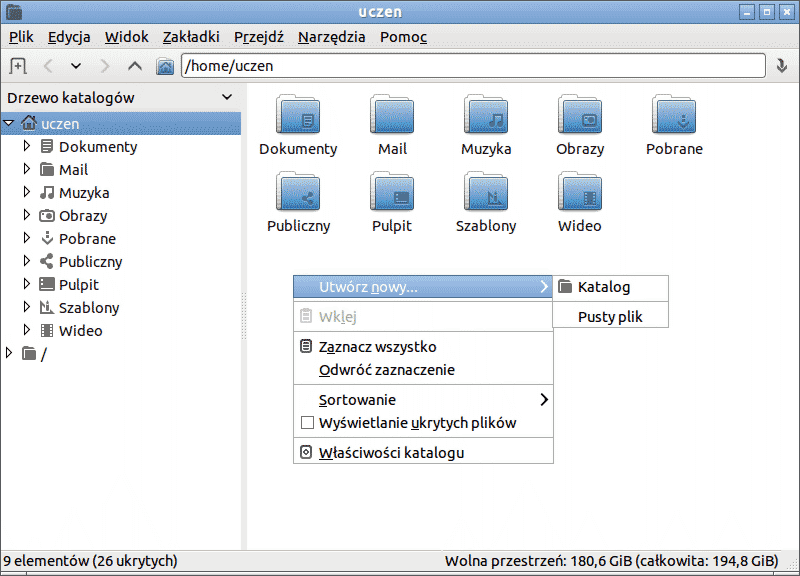Open the Muzyka folder icon

click(x=486, y=116)
